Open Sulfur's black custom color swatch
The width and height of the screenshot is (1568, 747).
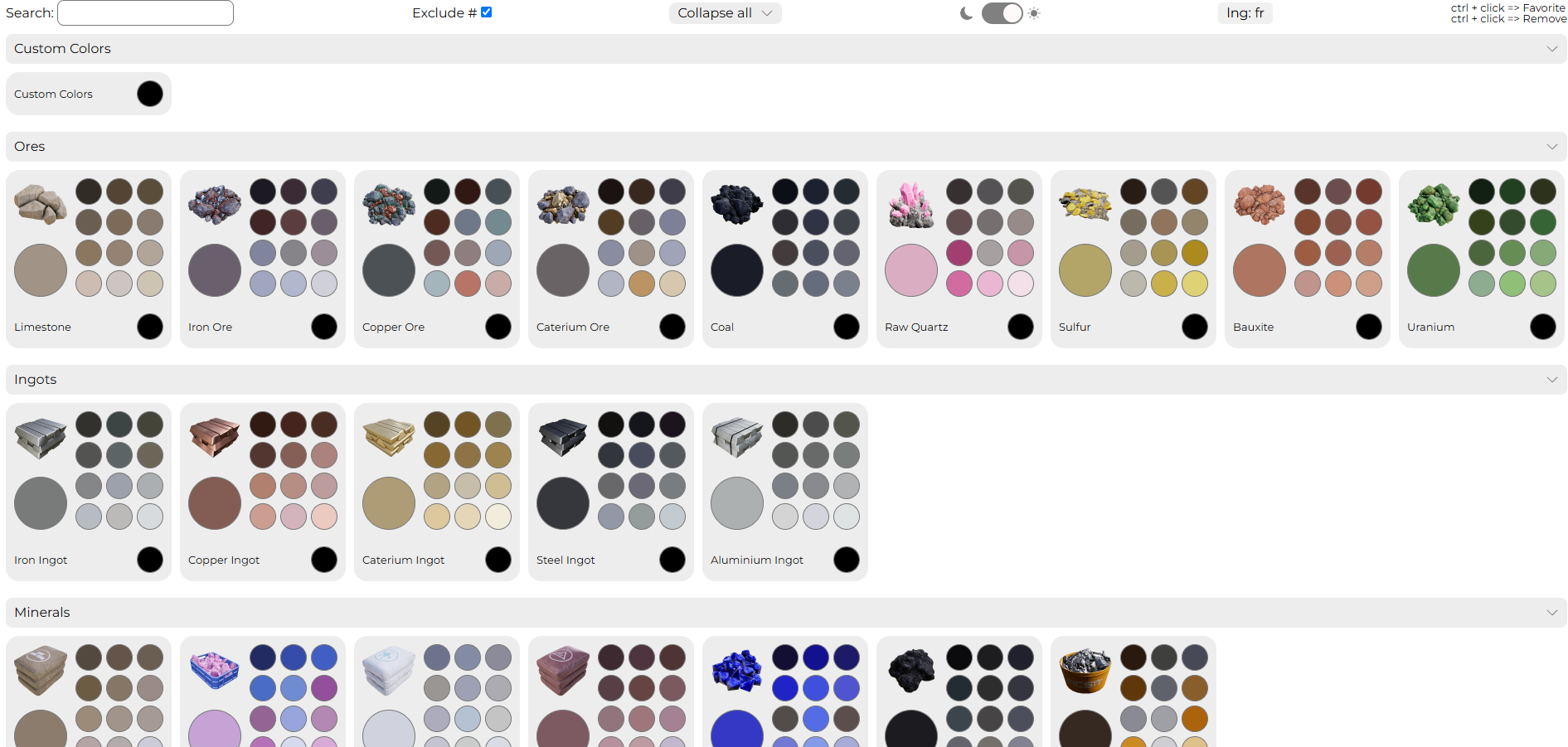coord(1195,327)
